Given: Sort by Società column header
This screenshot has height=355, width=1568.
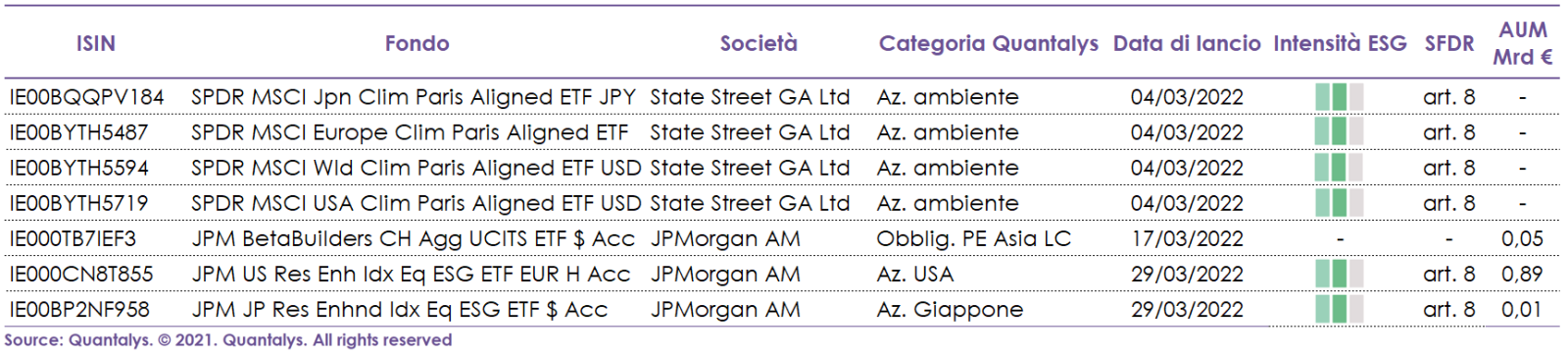Looking at the screenshot, I should point(759,43).
